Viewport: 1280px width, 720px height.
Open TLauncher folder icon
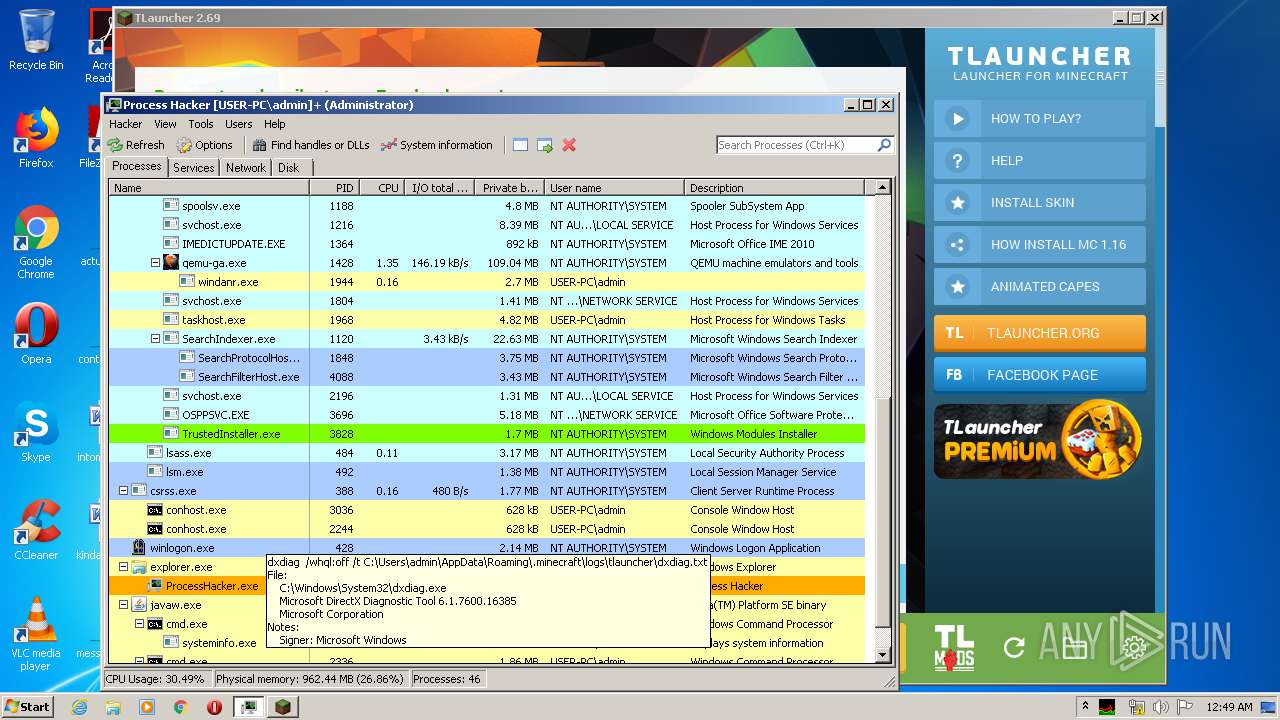click(x=1074, y=648)
